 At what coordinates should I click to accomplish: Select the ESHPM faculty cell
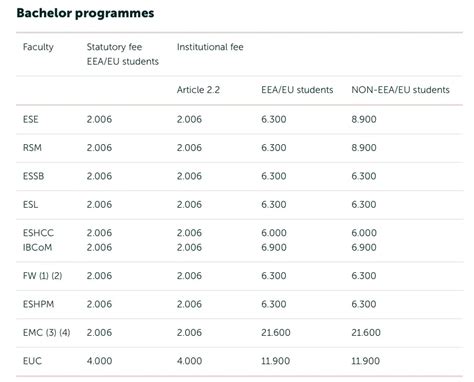coord(38,304)
